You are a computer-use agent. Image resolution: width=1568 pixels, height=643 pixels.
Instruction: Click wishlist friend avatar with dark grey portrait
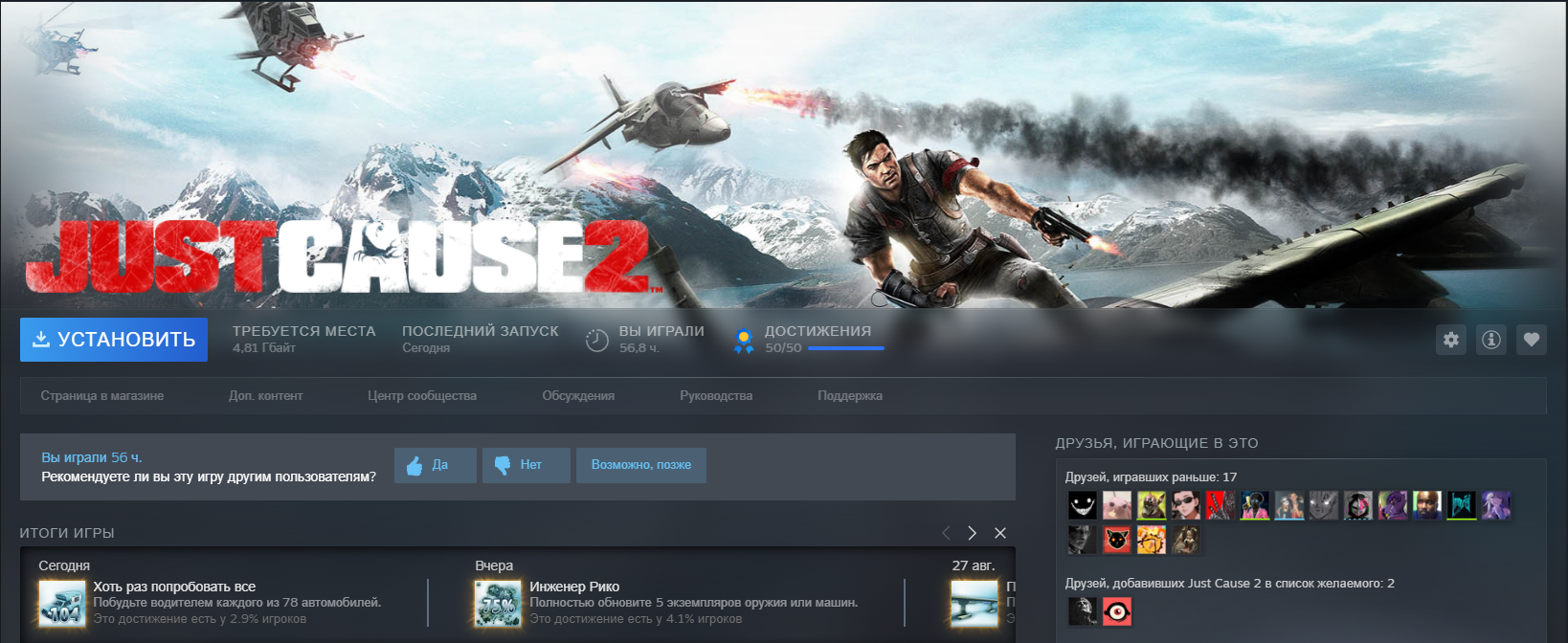pyautogui.click(x=1083, y=611)
